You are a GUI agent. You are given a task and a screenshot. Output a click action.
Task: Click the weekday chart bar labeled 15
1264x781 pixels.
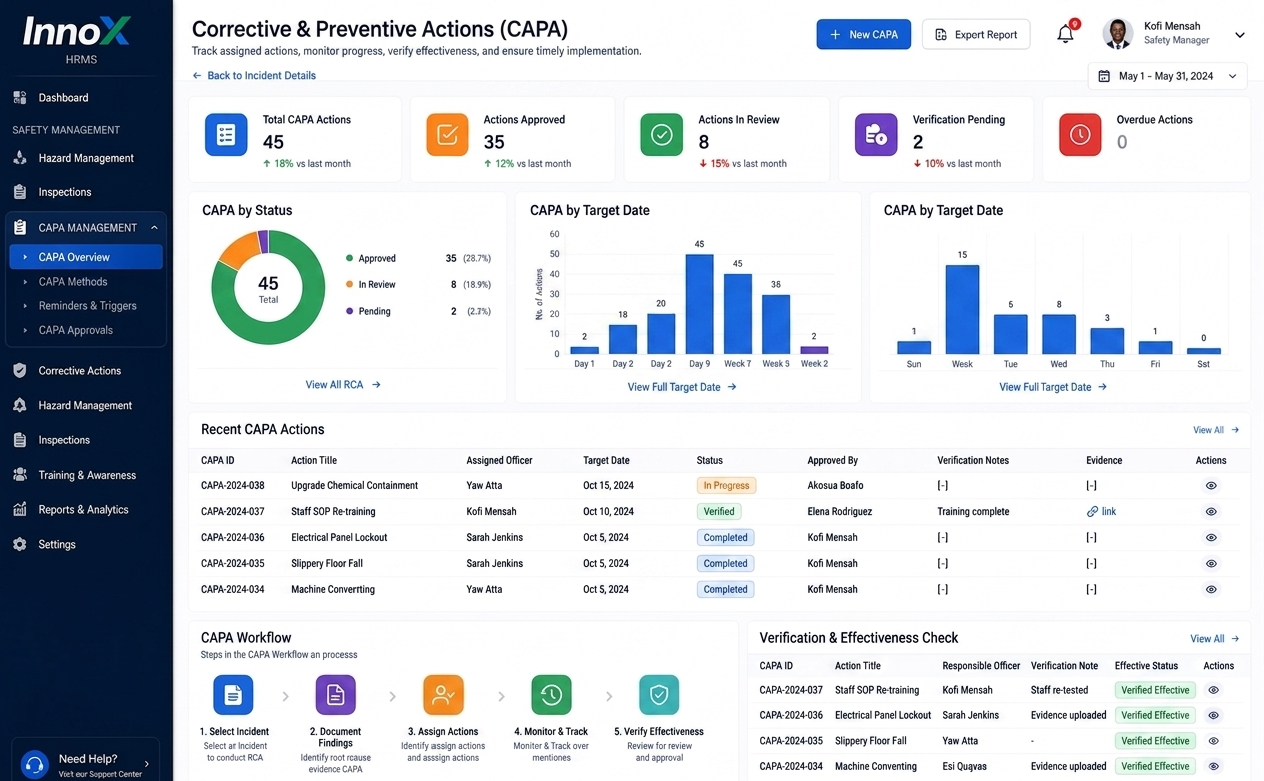(x=962, y=309)
